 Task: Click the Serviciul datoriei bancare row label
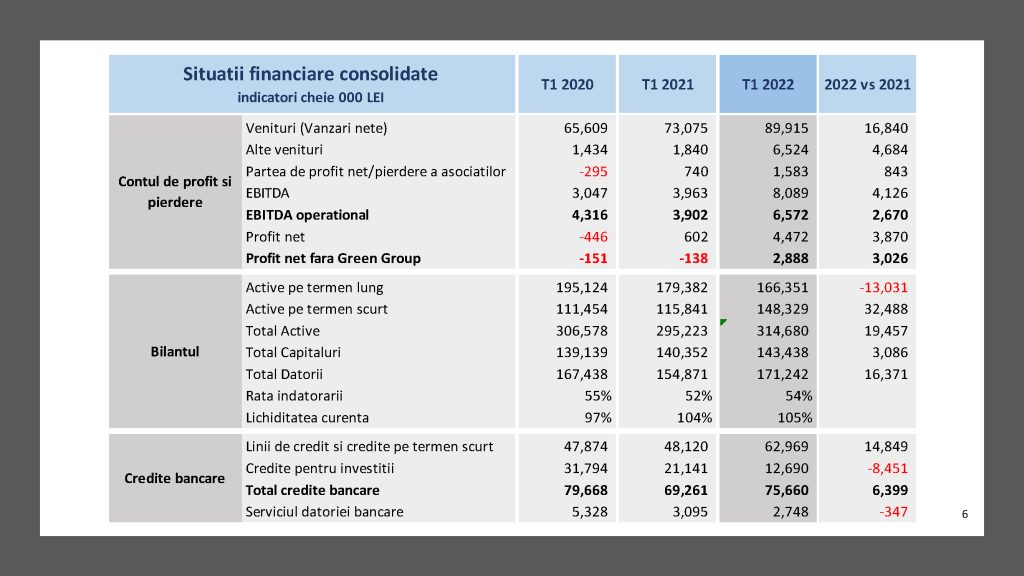[x=324, y=512]
